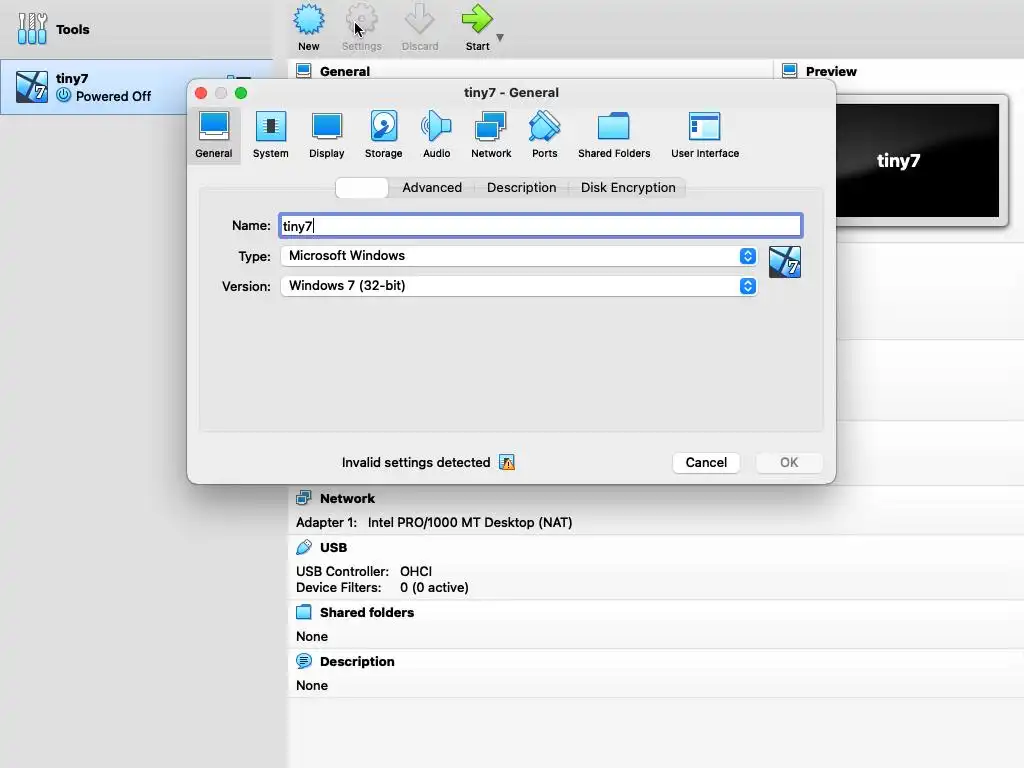
Task: Switch to the Disk Encryption tab
Action: coord(628,187)
